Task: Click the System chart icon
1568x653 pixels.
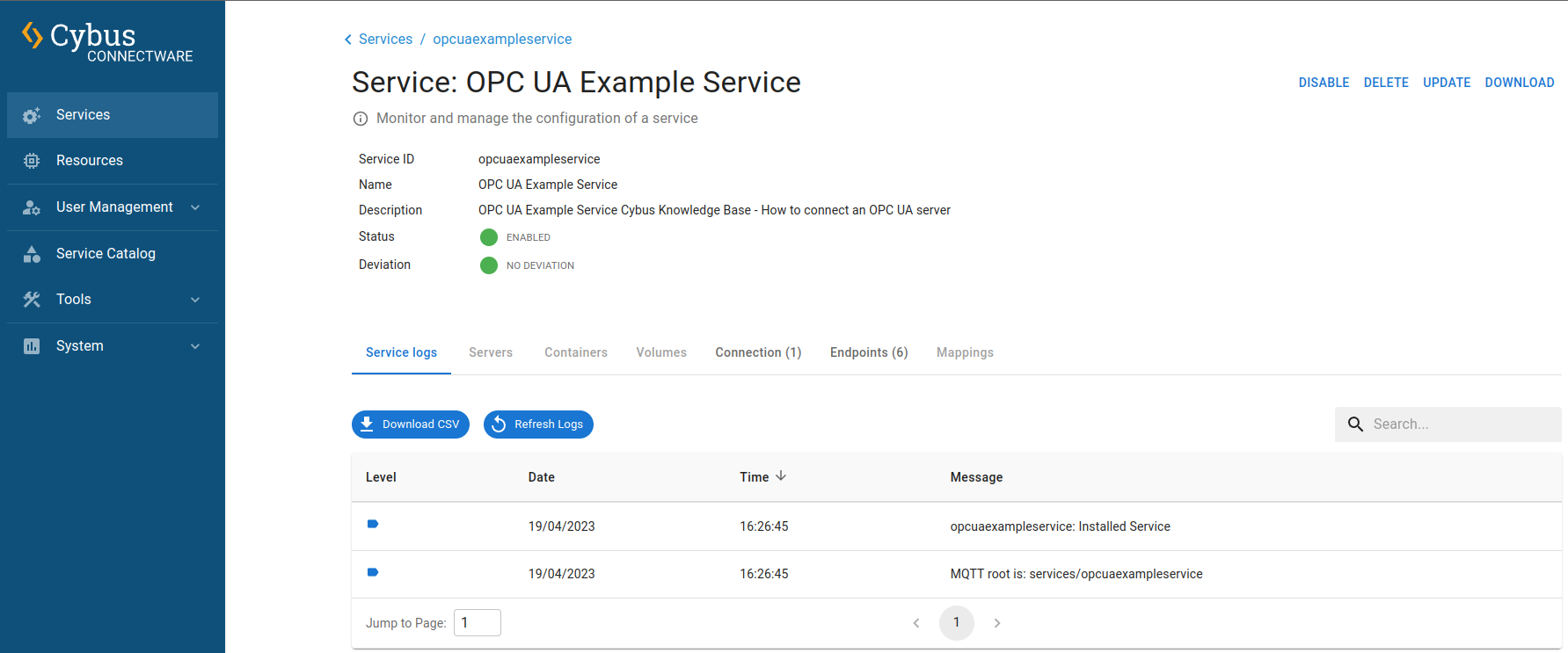Action: coord(32,346)
